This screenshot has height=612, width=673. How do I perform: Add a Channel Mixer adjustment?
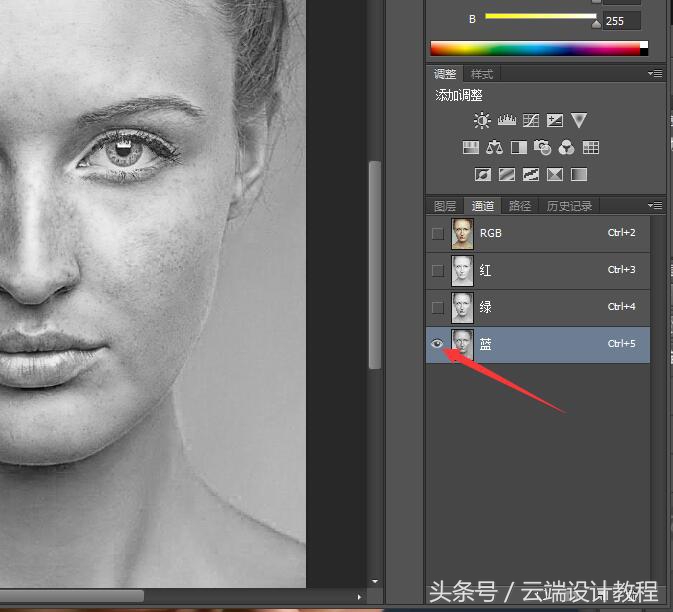pyautogui.click(x=566, y=148)
